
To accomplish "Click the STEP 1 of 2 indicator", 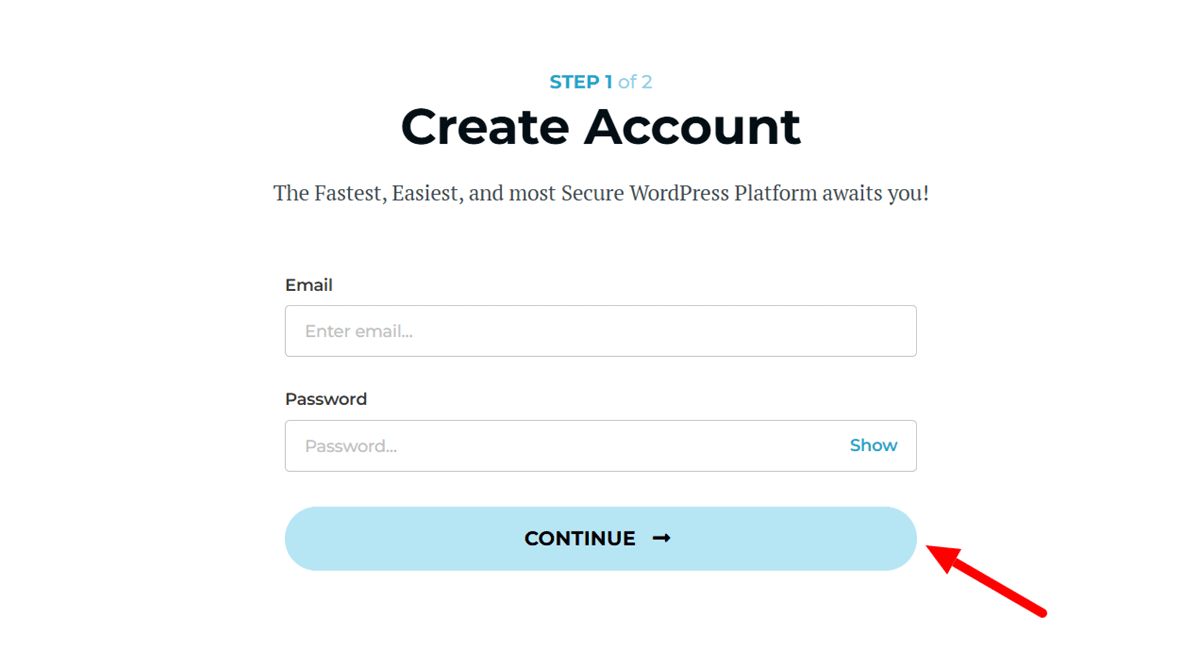I will coord(600,81).
